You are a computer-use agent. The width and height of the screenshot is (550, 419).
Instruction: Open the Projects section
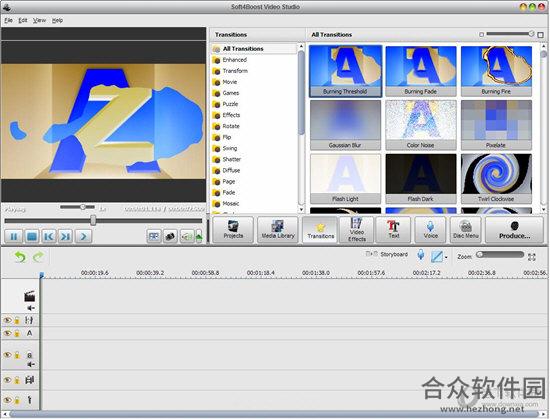pyautogui.click(x=233, y=230)
